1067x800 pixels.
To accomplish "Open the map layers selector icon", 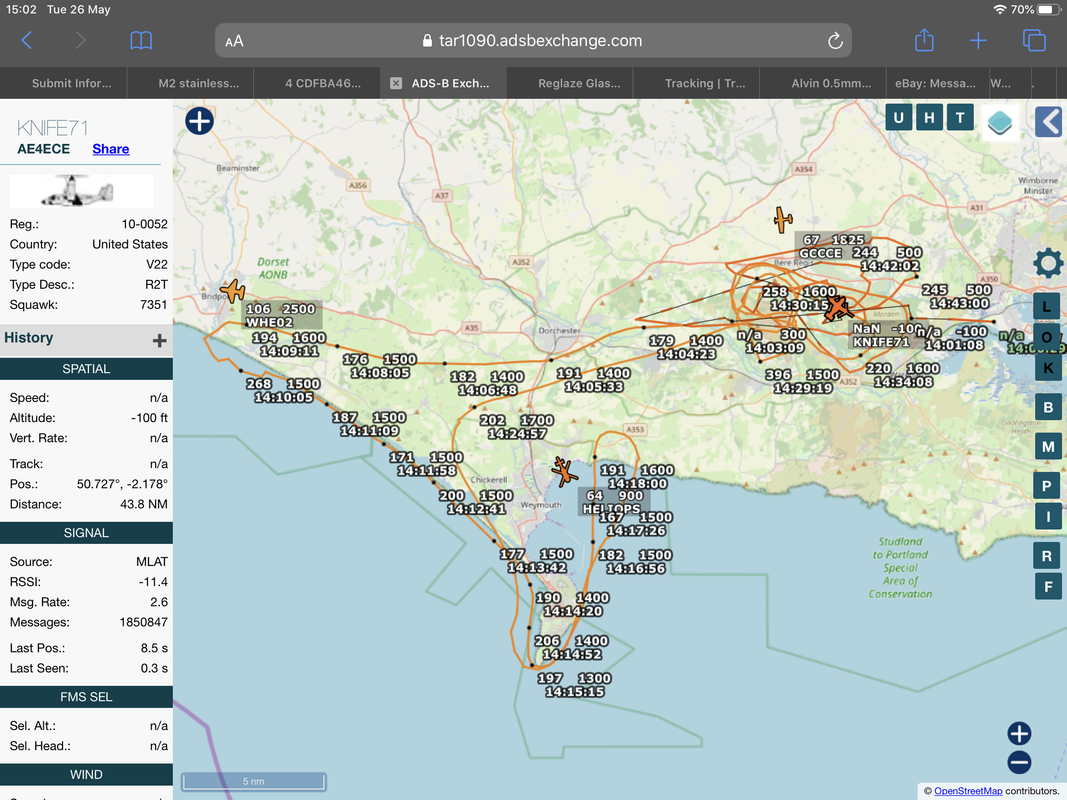I will click(x=1000, y=122).
